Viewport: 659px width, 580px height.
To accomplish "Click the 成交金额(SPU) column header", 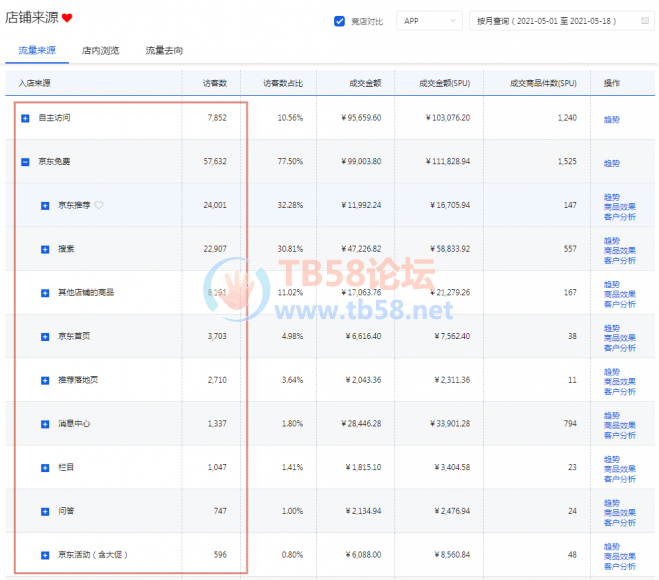I will coord(444,83).
